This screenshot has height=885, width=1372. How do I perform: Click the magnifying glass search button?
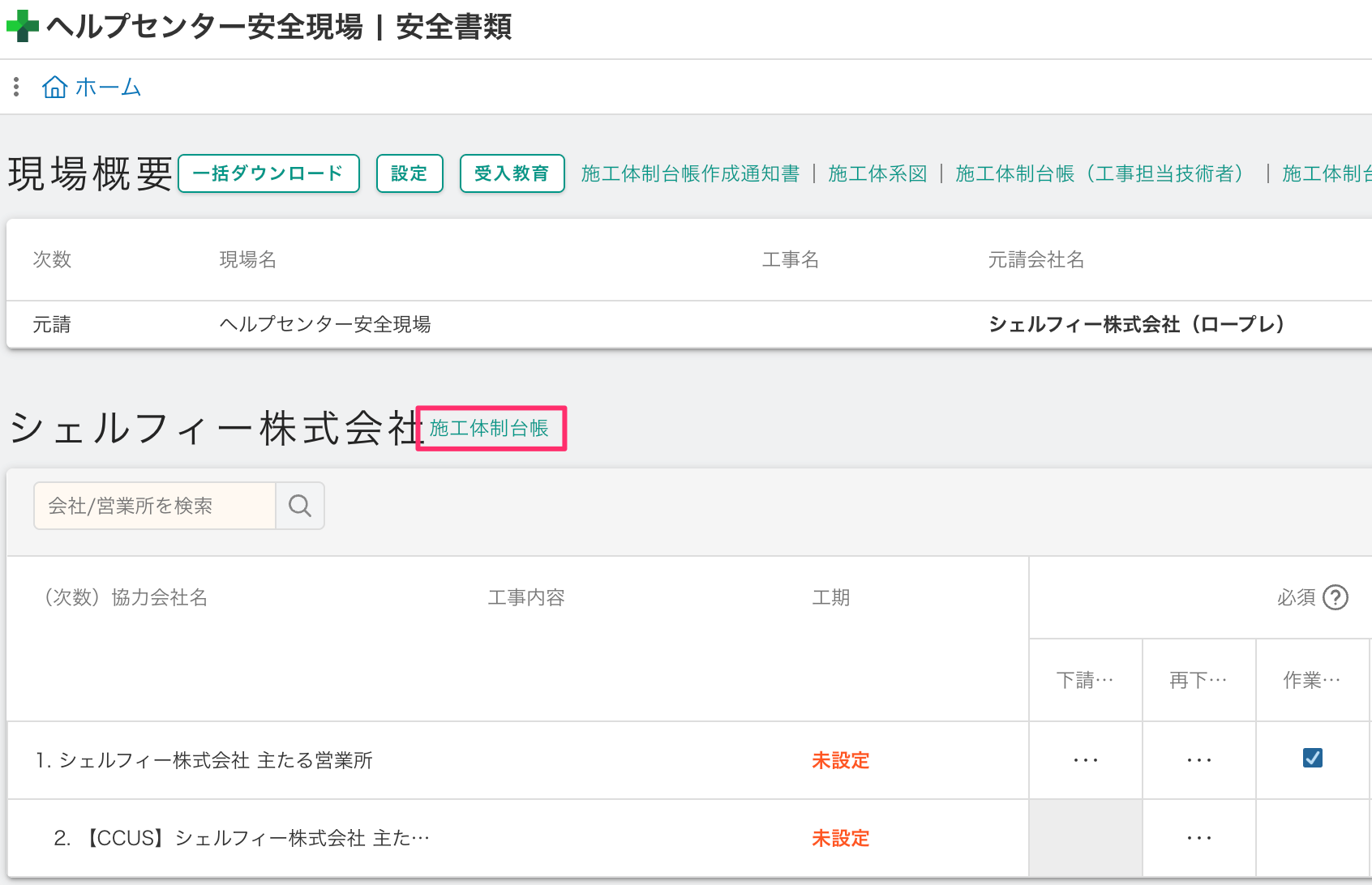pyautogui.click(x=300, y=506)
